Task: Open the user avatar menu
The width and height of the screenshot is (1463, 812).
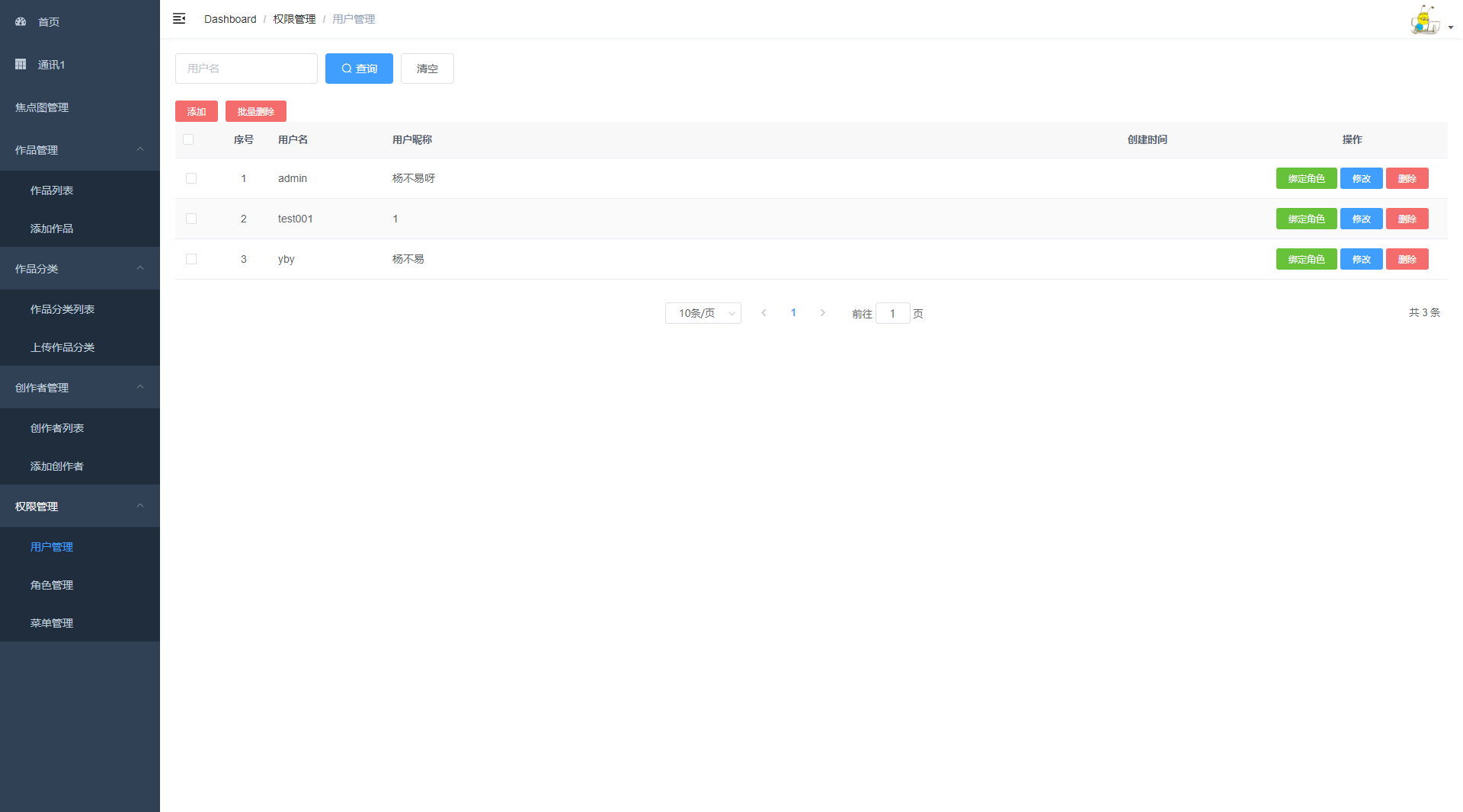Action: [1424, 19]
